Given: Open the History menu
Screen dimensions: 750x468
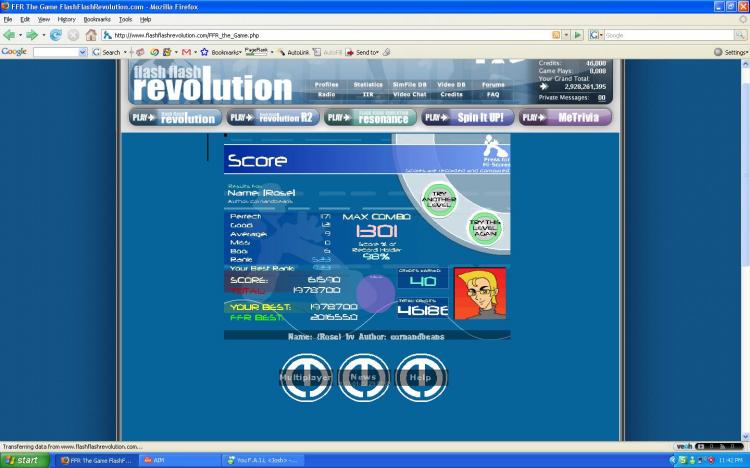Looking at the screenshot, I should (x=66, y=20).
